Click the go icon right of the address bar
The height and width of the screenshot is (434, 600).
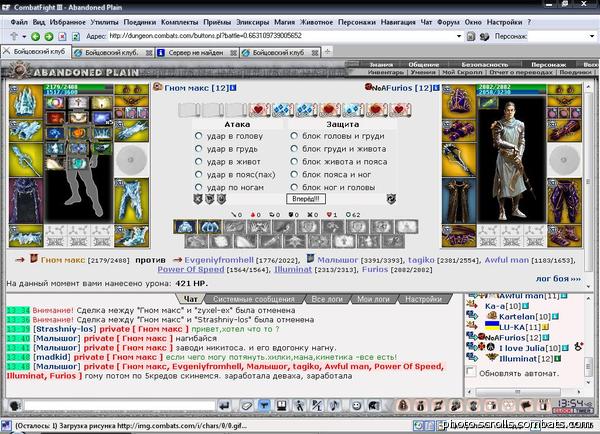point(471,36)
